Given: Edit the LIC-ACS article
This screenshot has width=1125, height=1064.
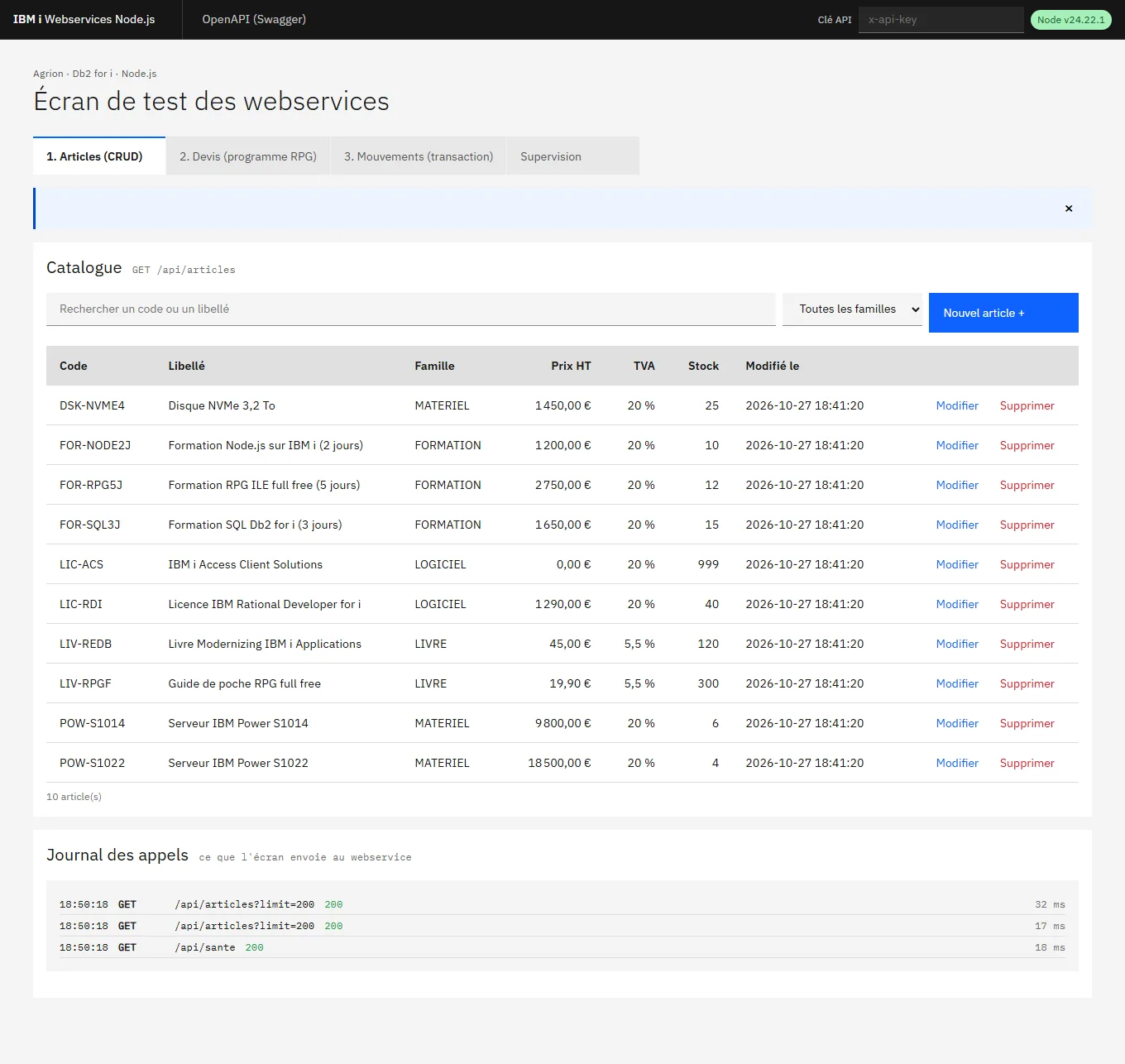Looking at the screenshot, I should point(957,564).
